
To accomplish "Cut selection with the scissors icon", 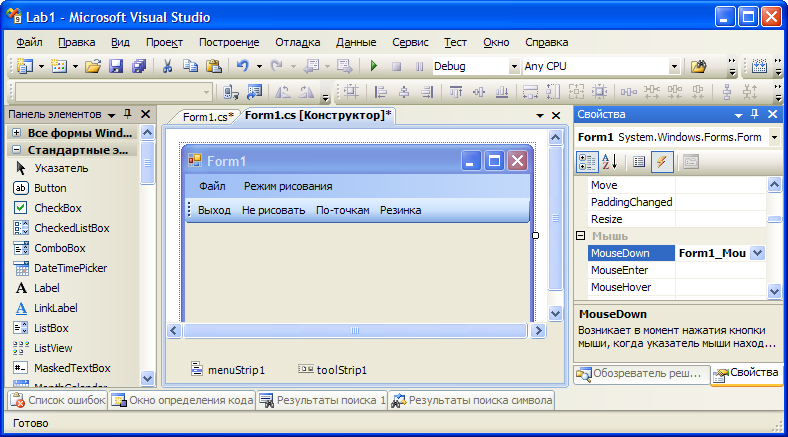I will point(167,66).
